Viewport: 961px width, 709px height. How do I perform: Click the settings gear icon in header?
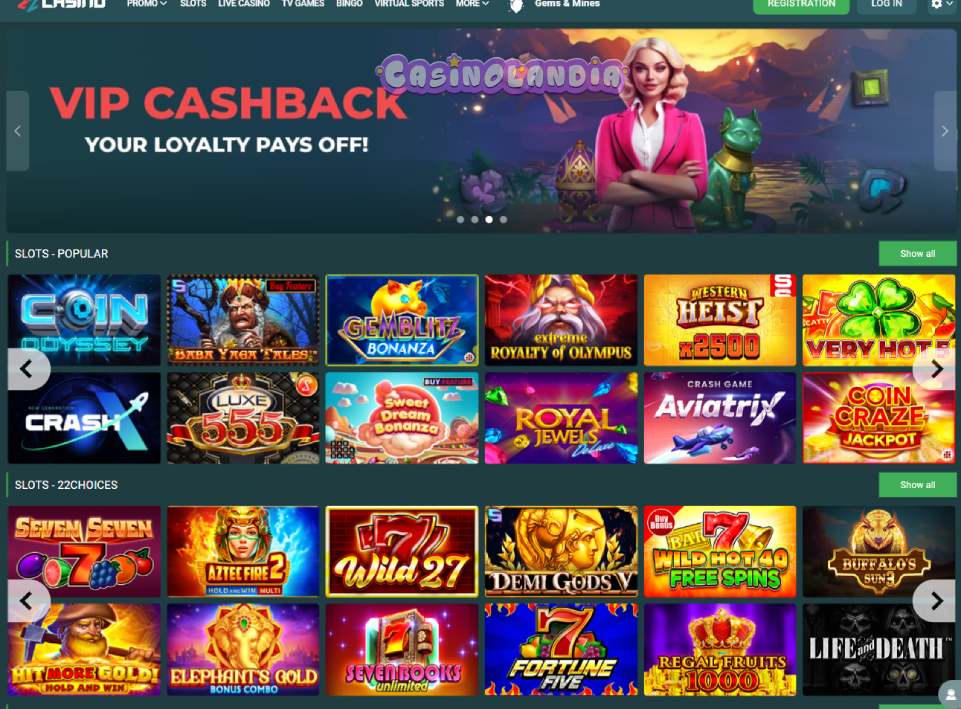point(936,4)
